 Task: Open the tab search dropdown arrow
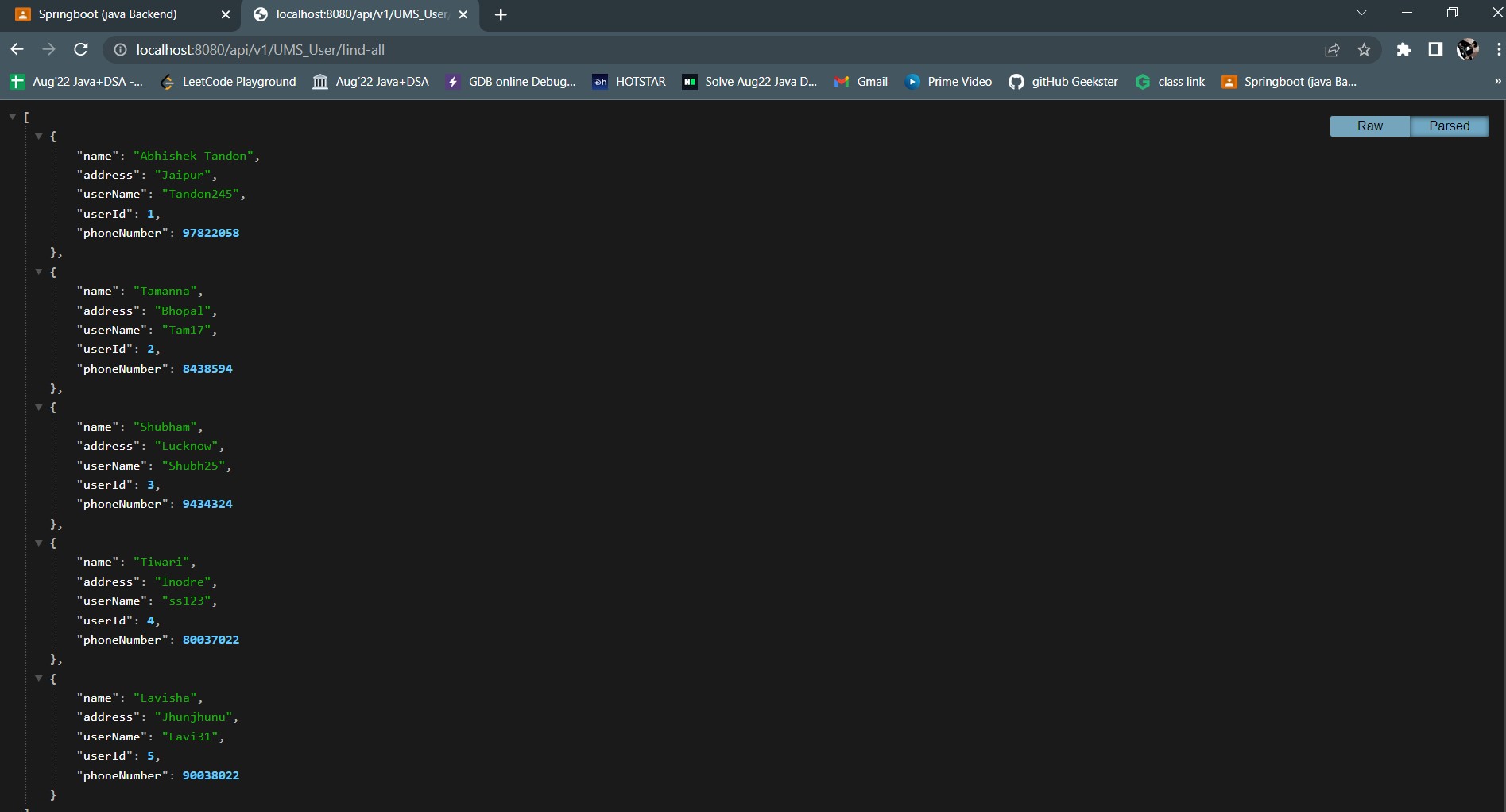point(1361,13)
